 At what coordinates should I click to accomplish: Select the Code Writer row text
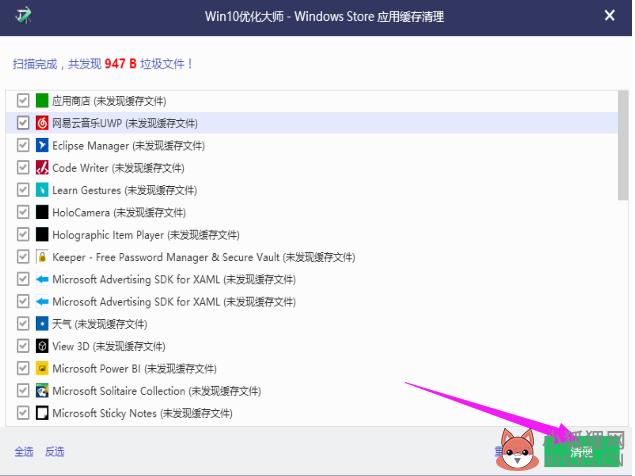click(118, 168)
